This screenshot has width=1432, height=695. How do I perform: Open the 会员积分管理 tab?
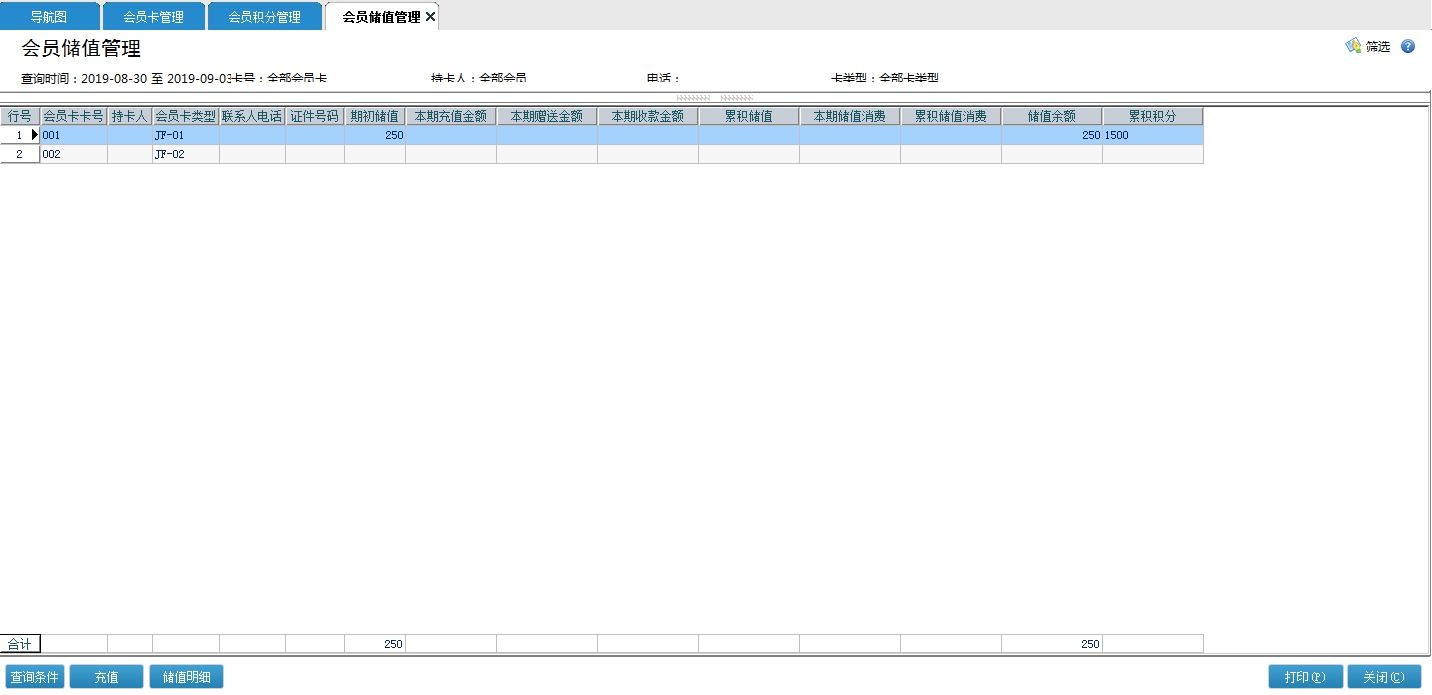click(x=264, y=17)
